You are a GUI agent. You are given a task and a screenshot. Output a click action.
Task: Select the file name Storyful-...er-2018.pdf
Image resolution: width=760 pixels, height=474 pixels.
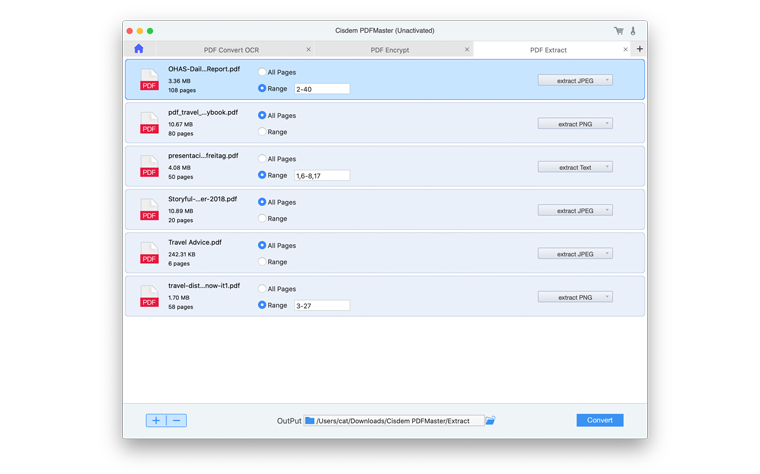click(x=203, y=199)
